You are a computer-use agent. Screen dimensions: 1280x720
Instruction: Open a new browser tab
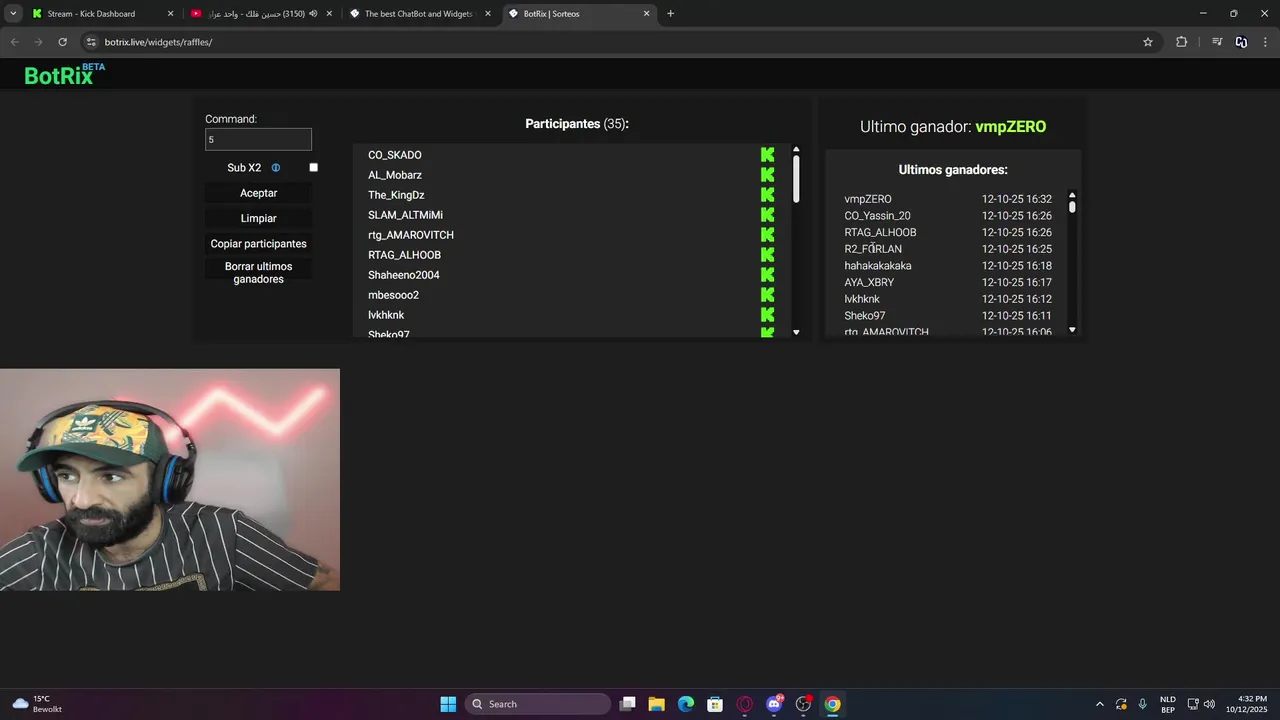pyautogui.click(x=670, y=14)
